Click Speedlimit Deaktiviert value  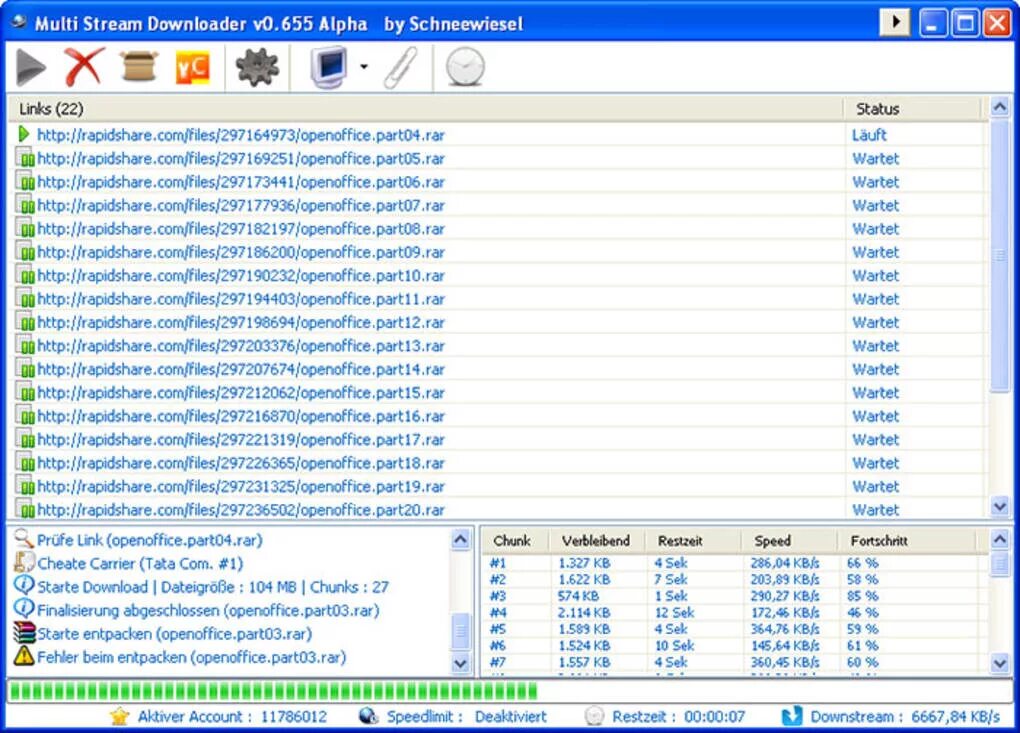pyautogui.click(x=511, y=717)
